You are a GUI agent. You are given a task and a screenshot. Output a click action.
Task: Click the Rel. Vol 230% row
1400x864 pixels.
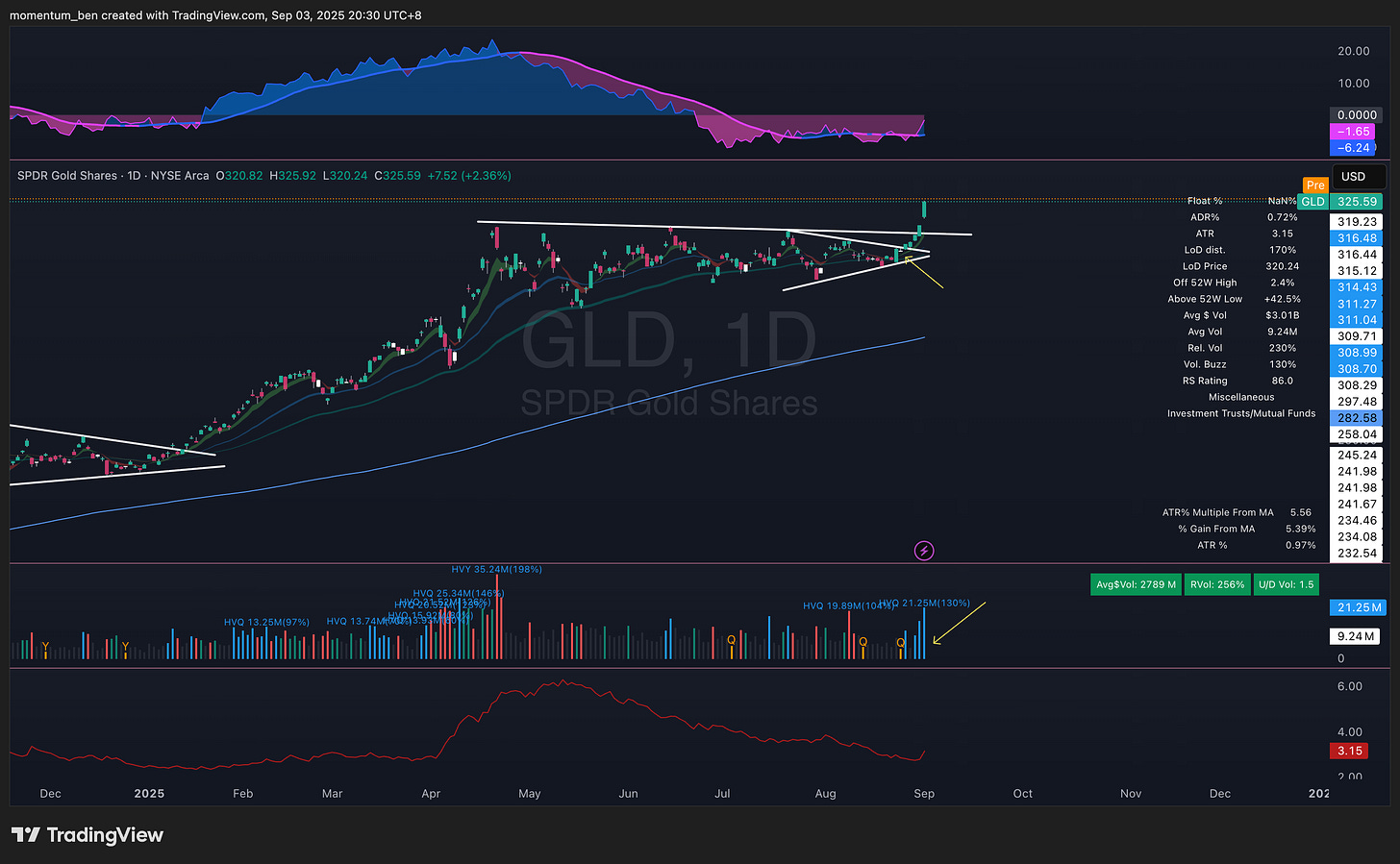point(1241,348)
